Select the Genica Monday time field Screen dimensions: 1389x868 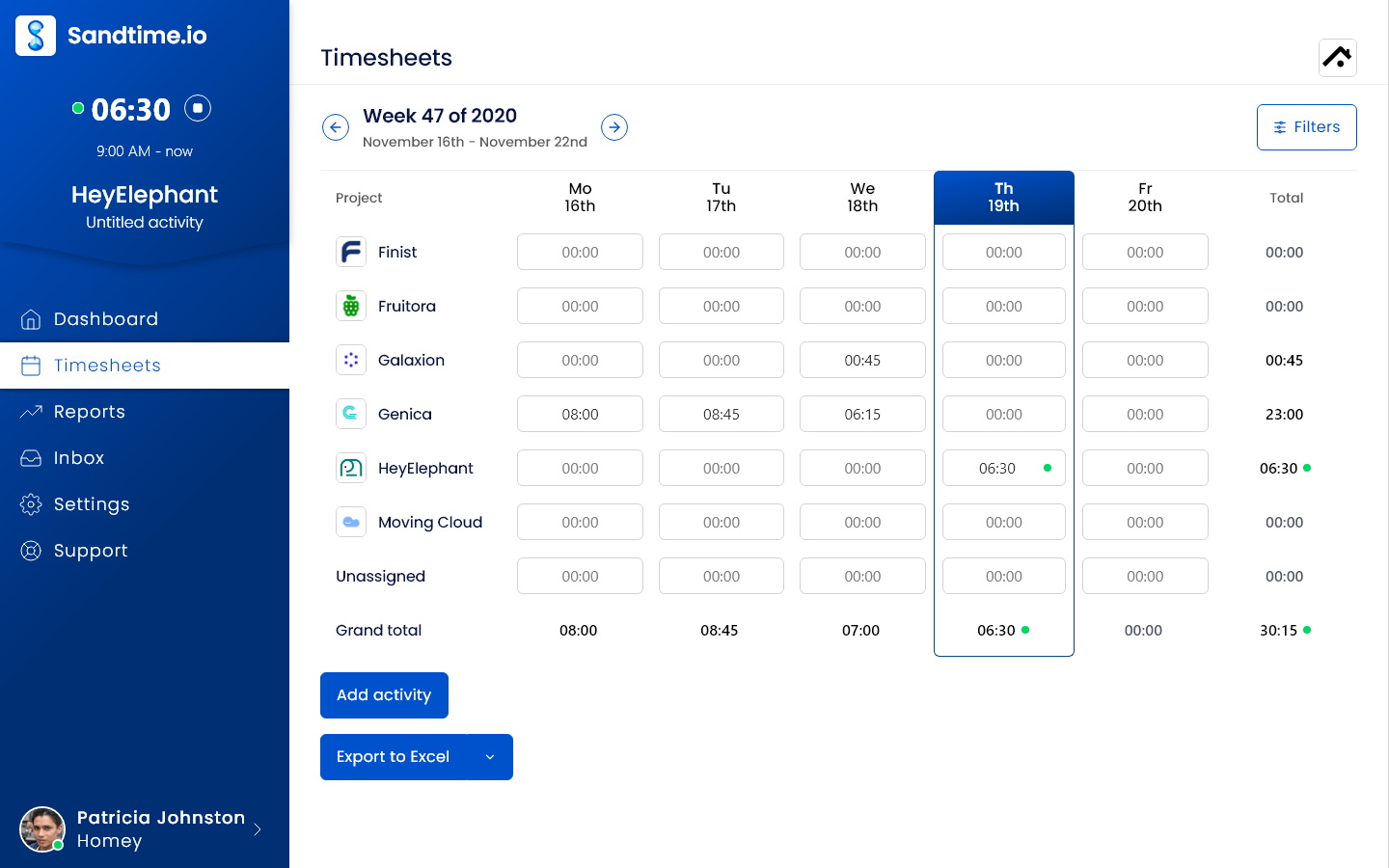[x=580, y=414]
